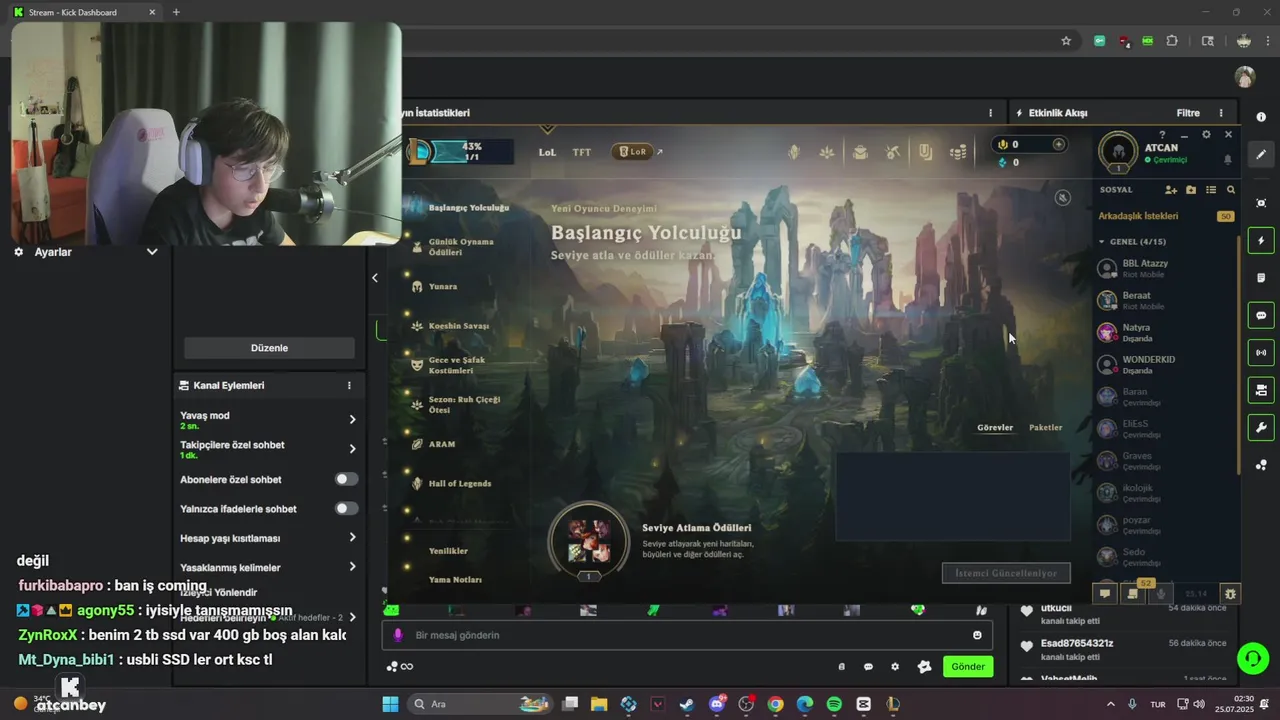The height and width of the screenshot is (720, 1280).
Task: Open Spotify from the Windows taskbar
Action: [834, 704]
